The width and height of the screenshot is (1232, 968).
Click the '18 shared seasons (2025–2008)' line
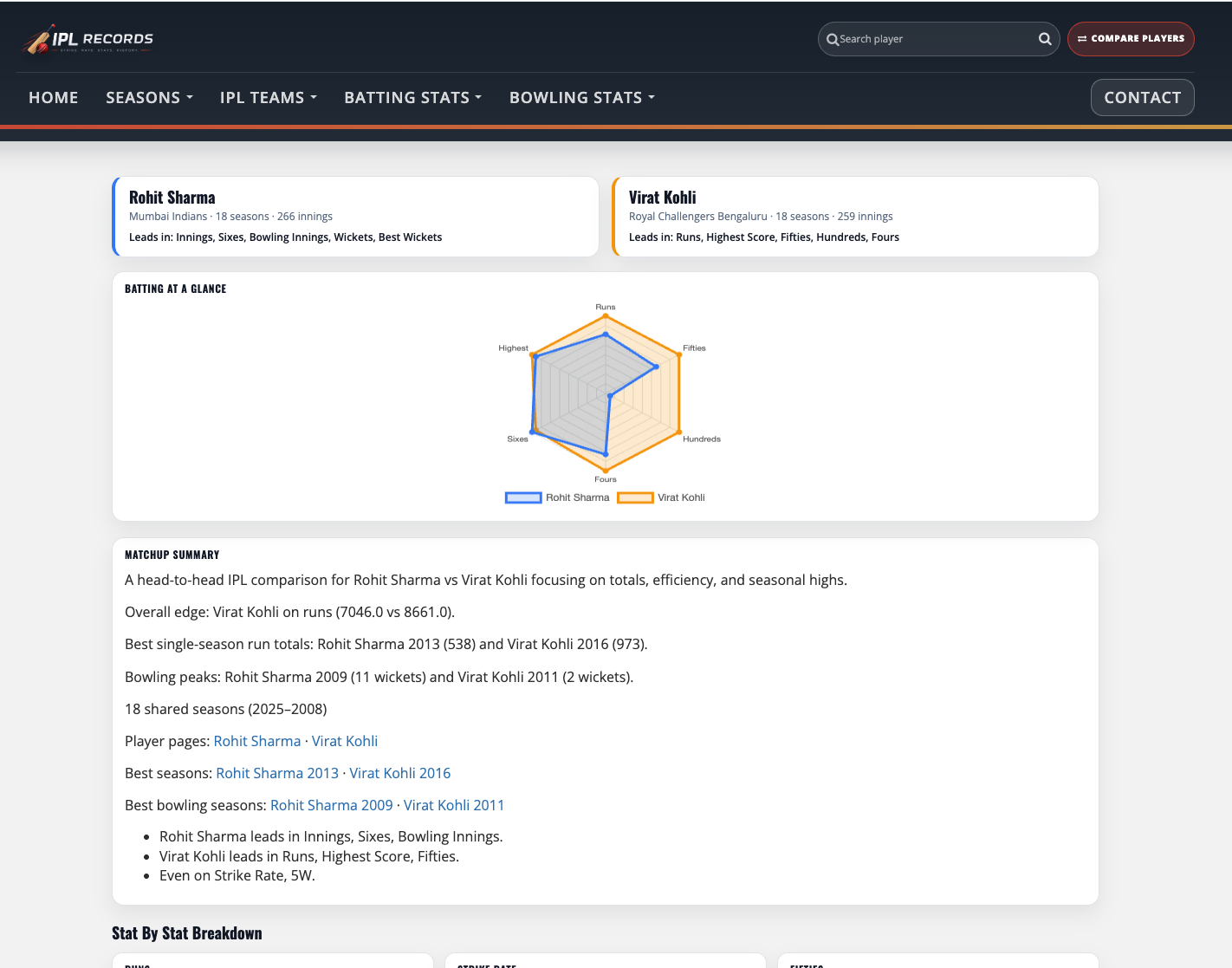tap(226, 709)
